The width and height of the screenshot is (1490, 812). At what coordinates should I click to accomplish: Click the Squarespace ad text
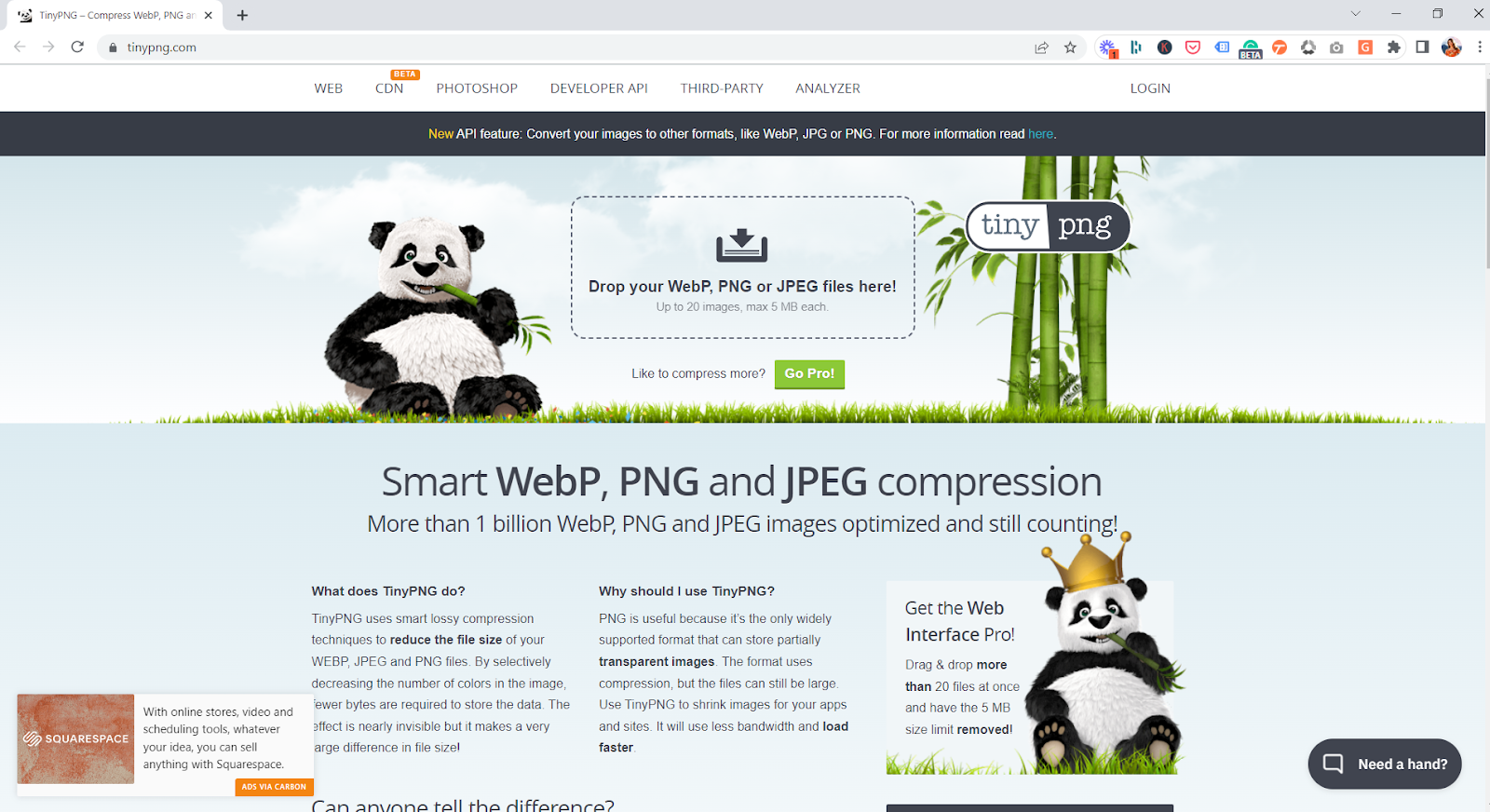(x=218, y=738)
